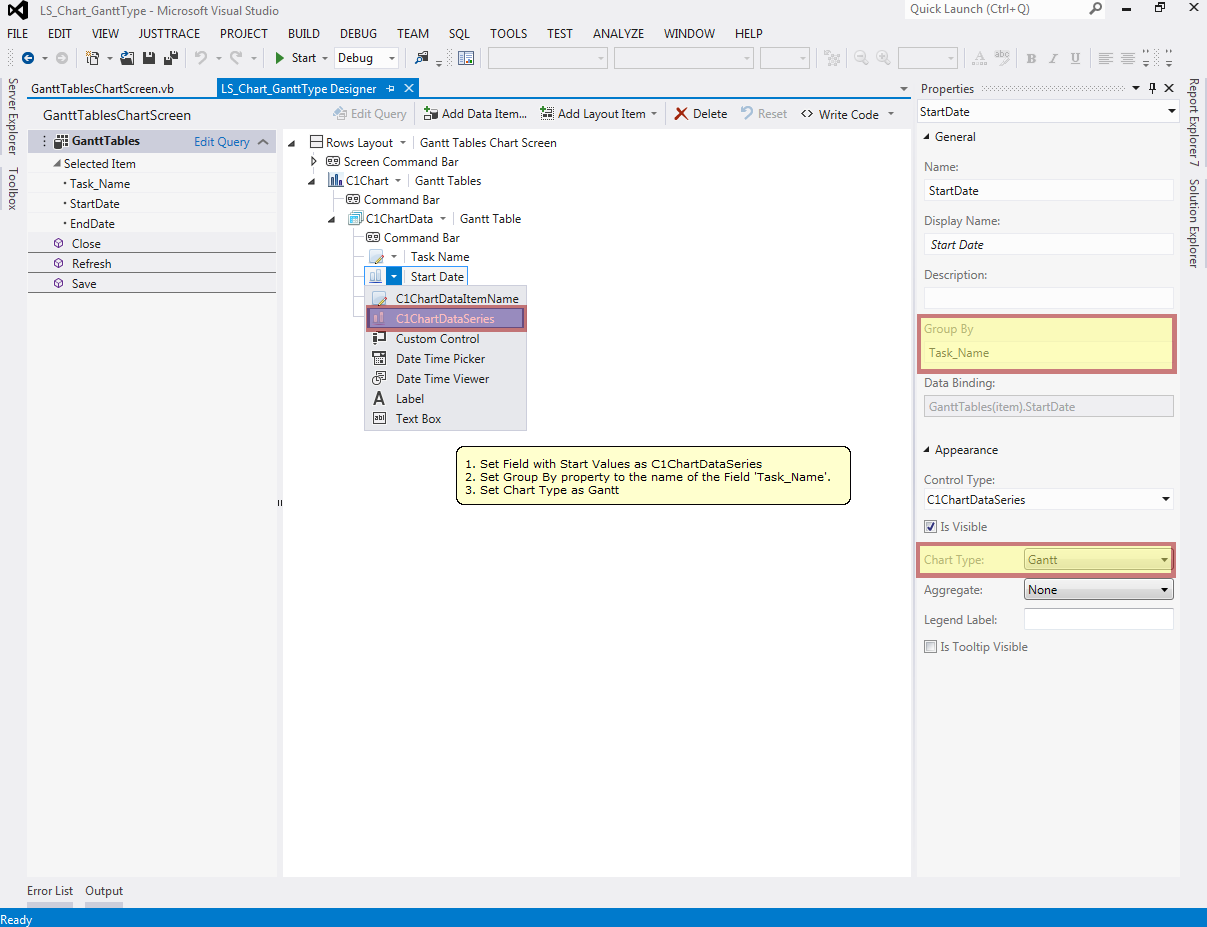This screenshot has height=927, width=1207.
Task: Open the Rows Layout control type arrow
Action: coord(403,143)
